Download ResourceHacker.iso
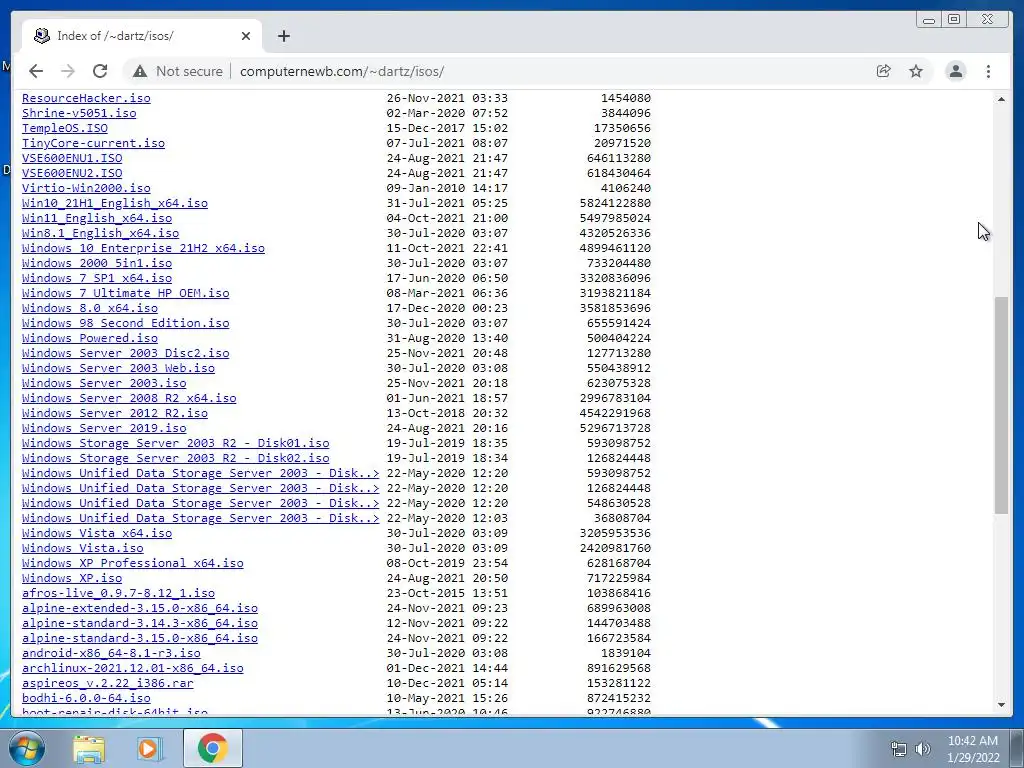This screenshot has width=1024, height=768. pos(86,98)
